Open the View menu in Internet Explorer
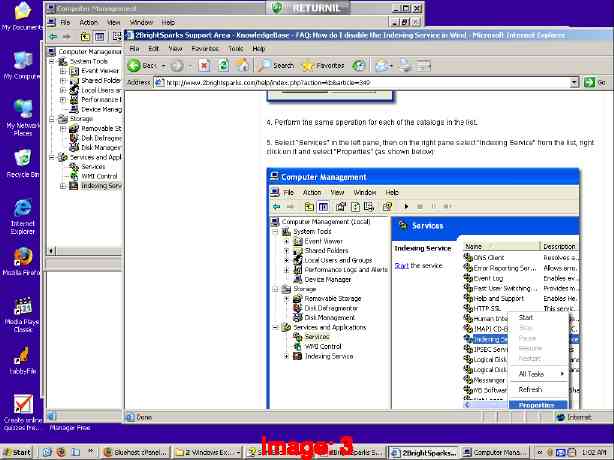The width and height of the screenshot is (614, 460). (175, 49)
